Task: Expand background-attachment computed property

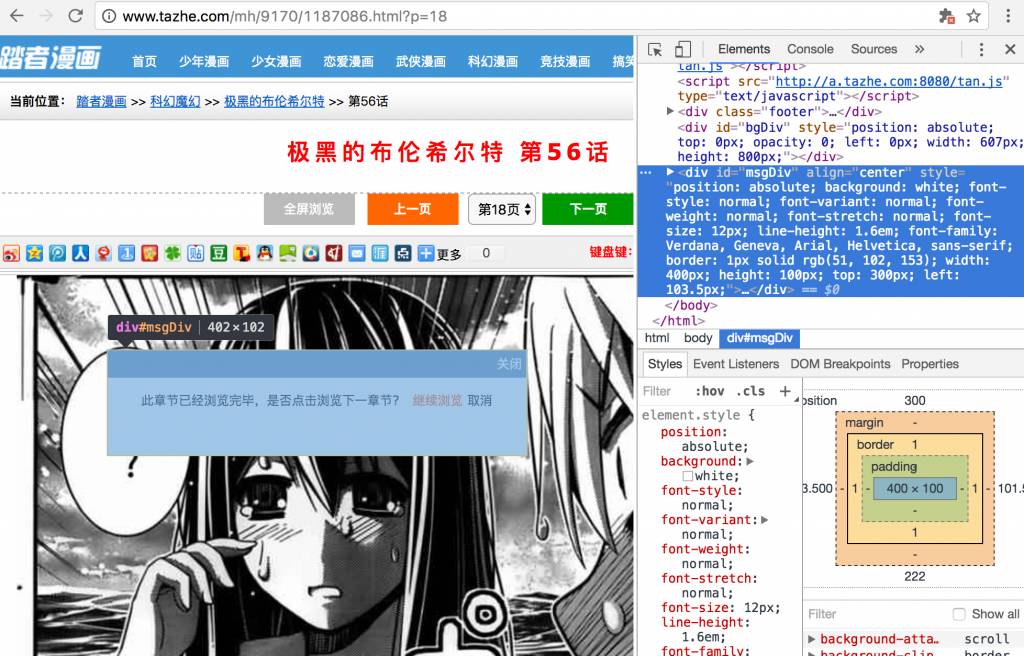Action: [811, 639]
